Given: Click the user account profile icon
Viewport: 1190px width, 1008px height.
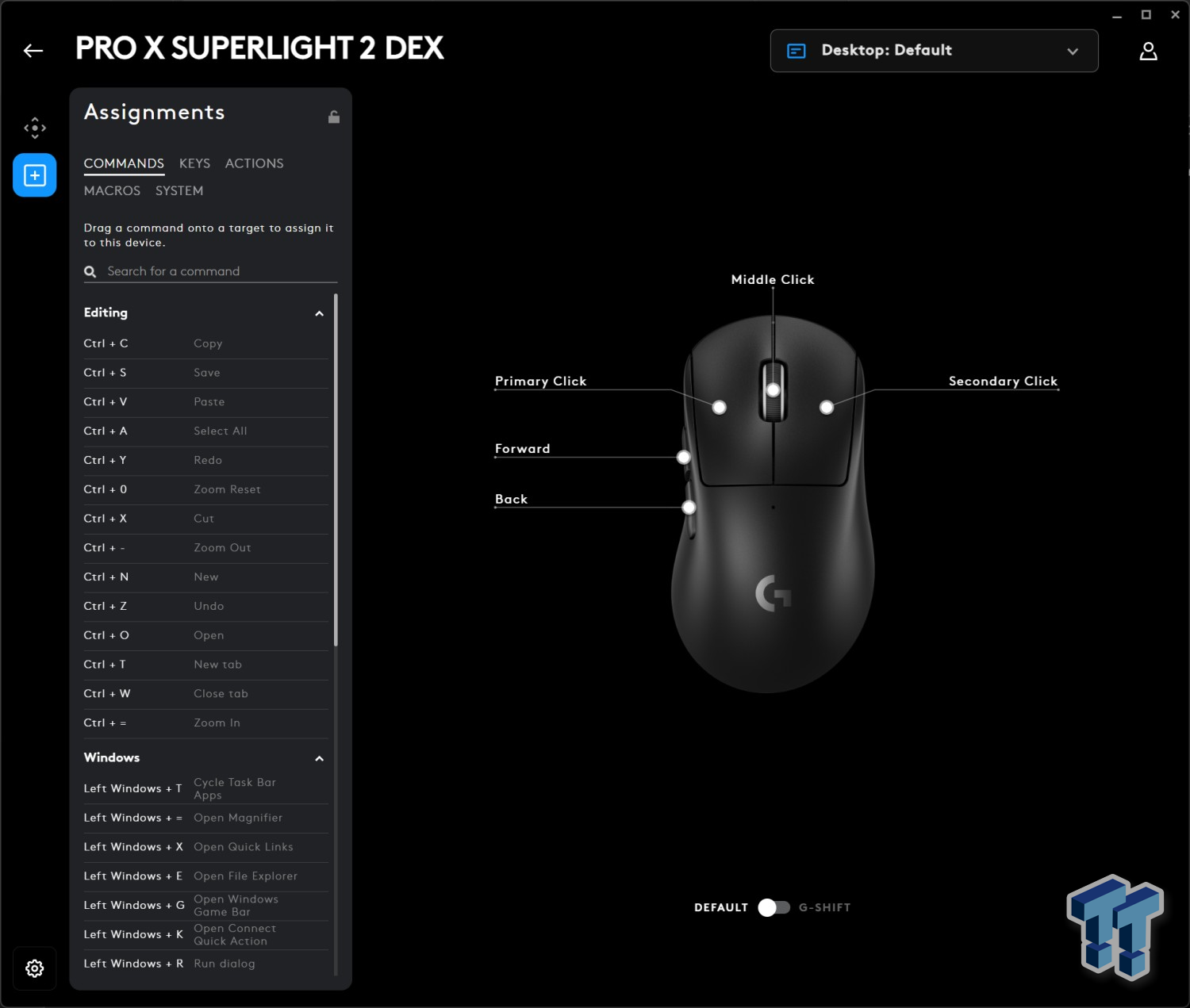Looking at the screenshot, I should click(x=1148, y=52).
